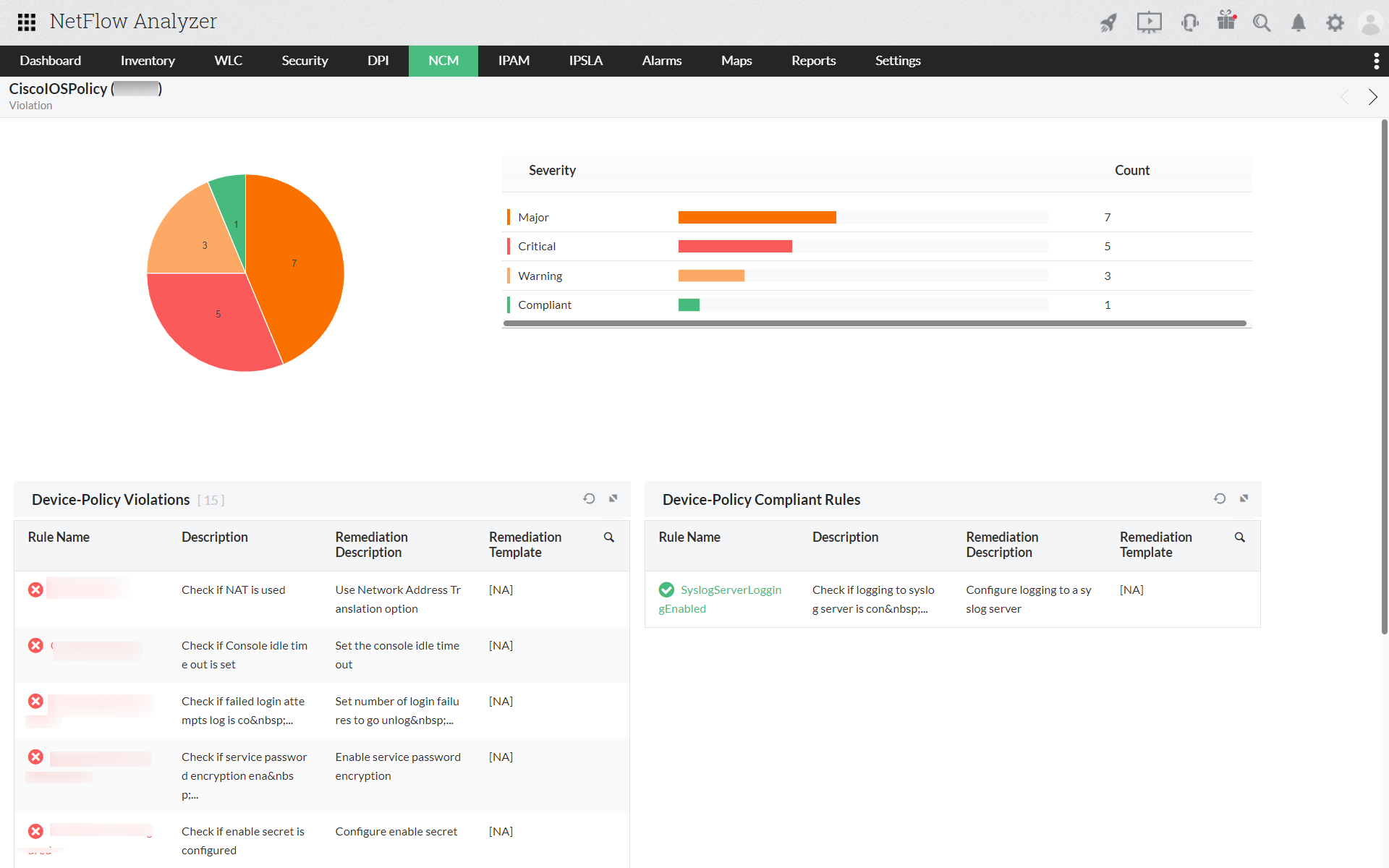Click the header search magnifier icon
This screenshot has height=868, width=1389.
coord(1262,22)
